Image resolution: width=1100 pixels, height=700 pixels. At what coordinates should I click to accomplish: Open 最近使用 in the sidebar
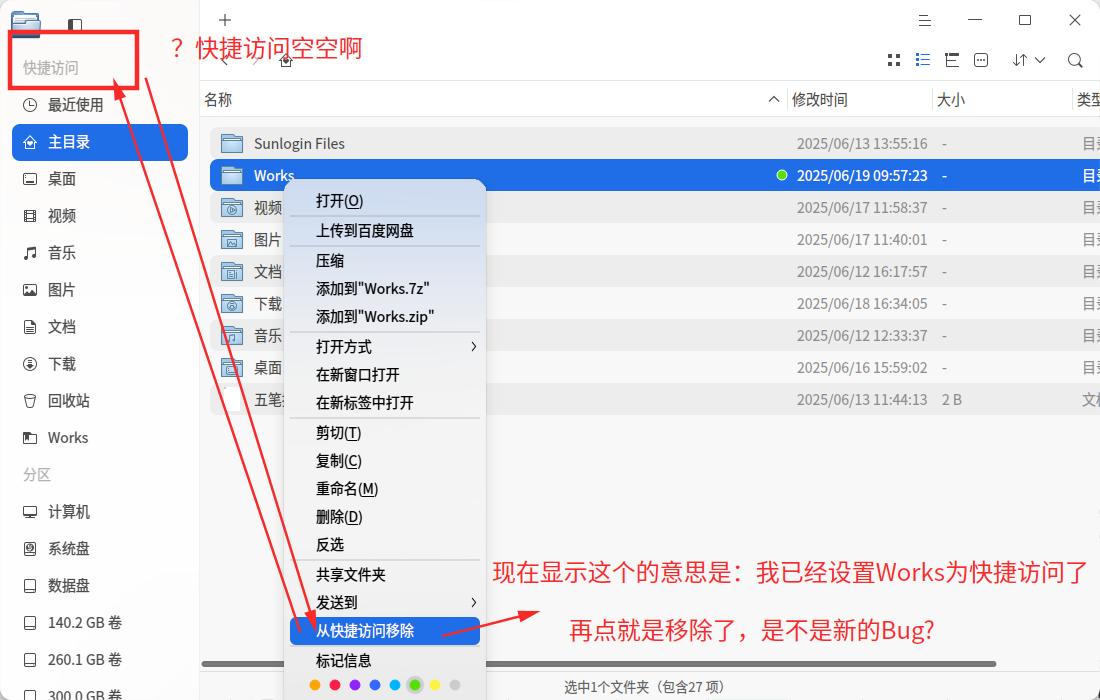tap(100, 105)
